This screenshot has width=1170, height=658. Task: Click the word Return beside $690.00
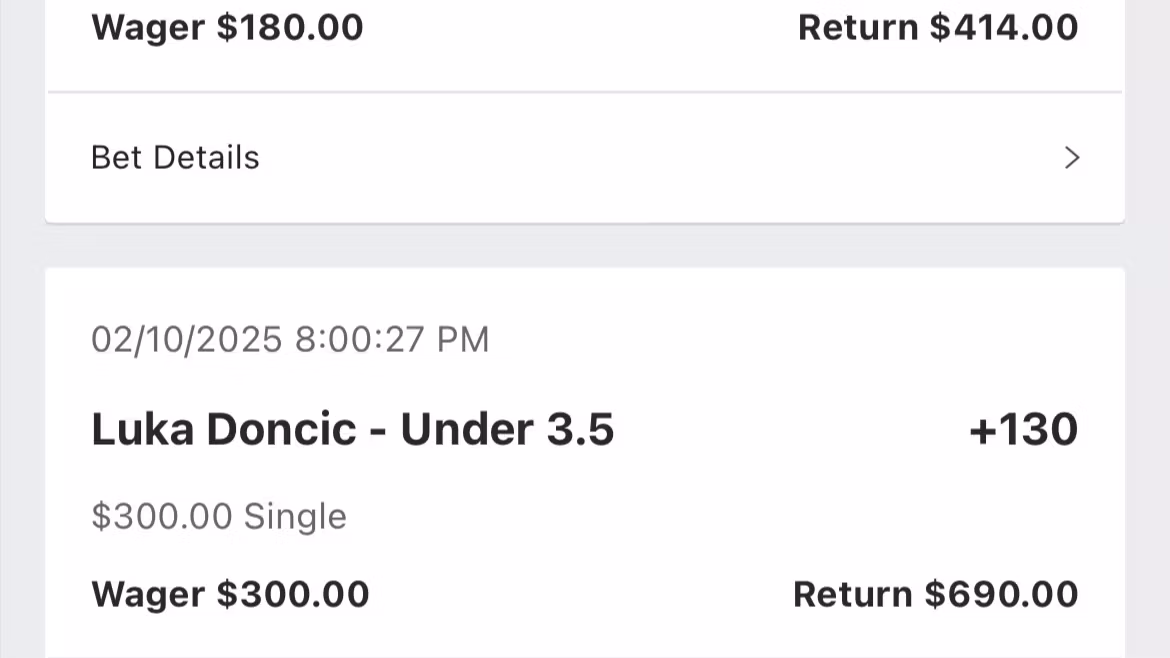853,594
